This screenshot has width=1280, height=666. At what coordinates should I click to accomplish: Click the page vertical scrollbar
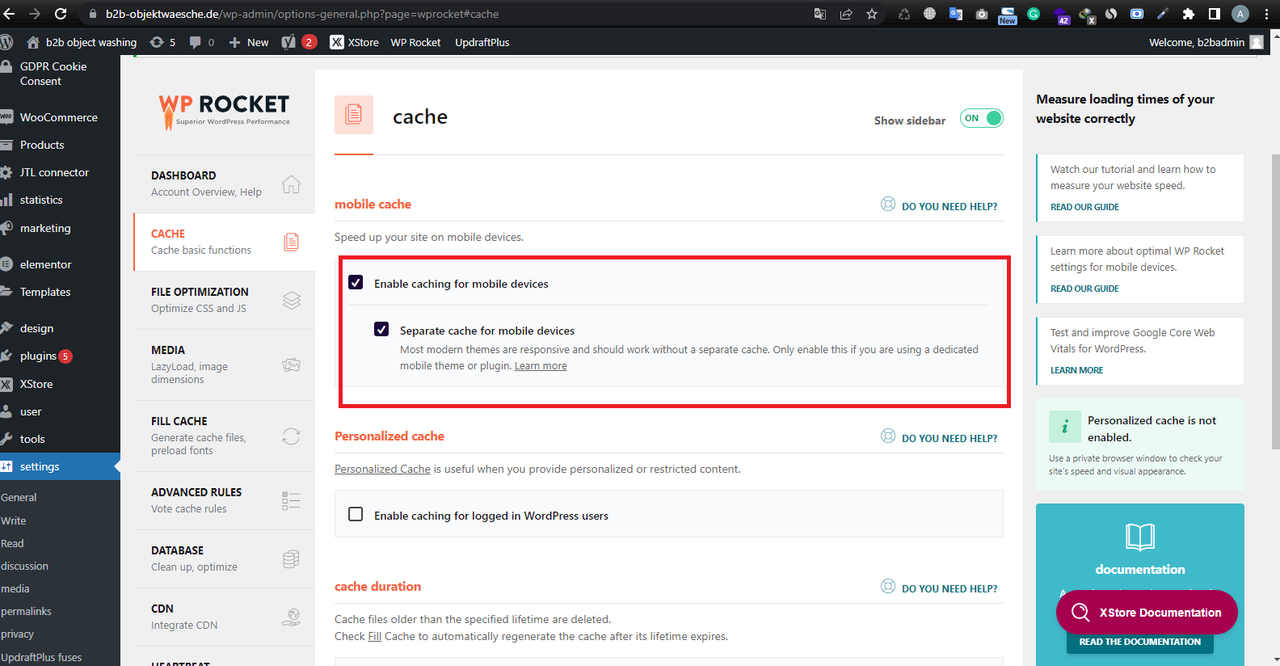pos(1275,300)
